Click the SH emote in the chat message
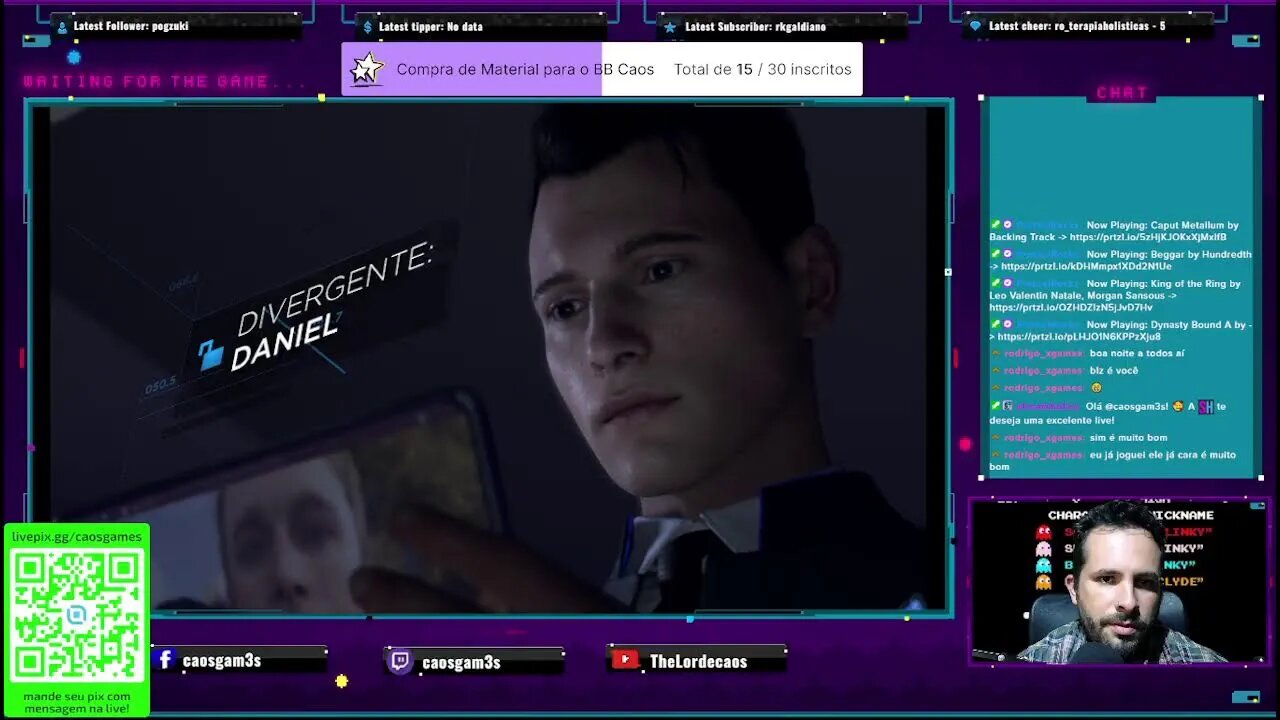The height and width of the screenshot is (720, 1280). click(1205, 407)
